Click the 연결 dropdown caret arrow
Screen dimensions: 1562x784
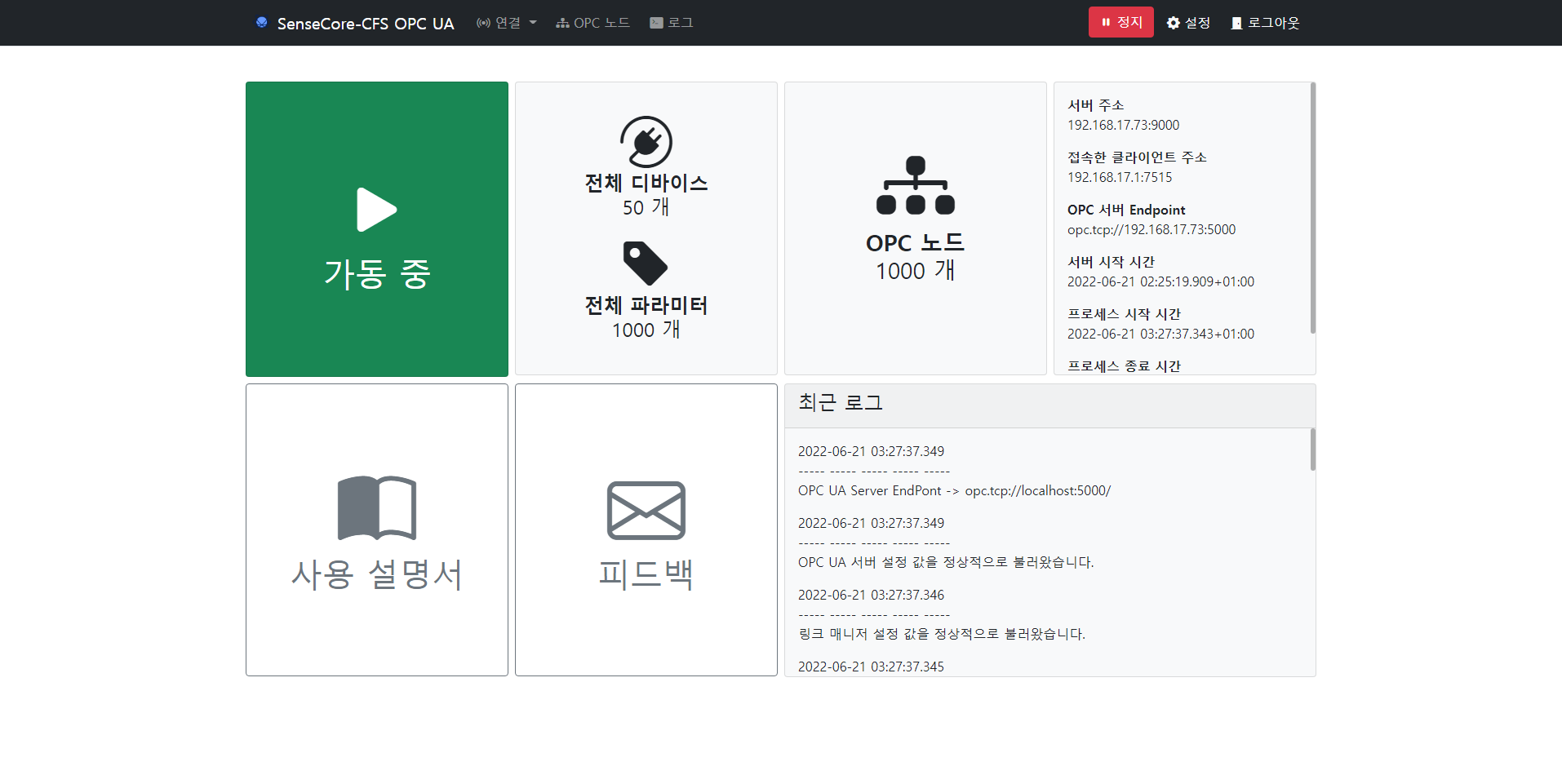(533, 23)
